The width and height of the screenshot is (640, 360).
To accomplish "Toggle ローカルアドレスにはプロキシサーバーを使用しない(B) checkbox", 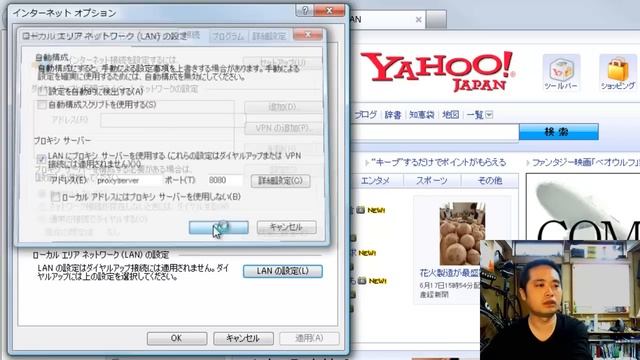I will [55, 197].
